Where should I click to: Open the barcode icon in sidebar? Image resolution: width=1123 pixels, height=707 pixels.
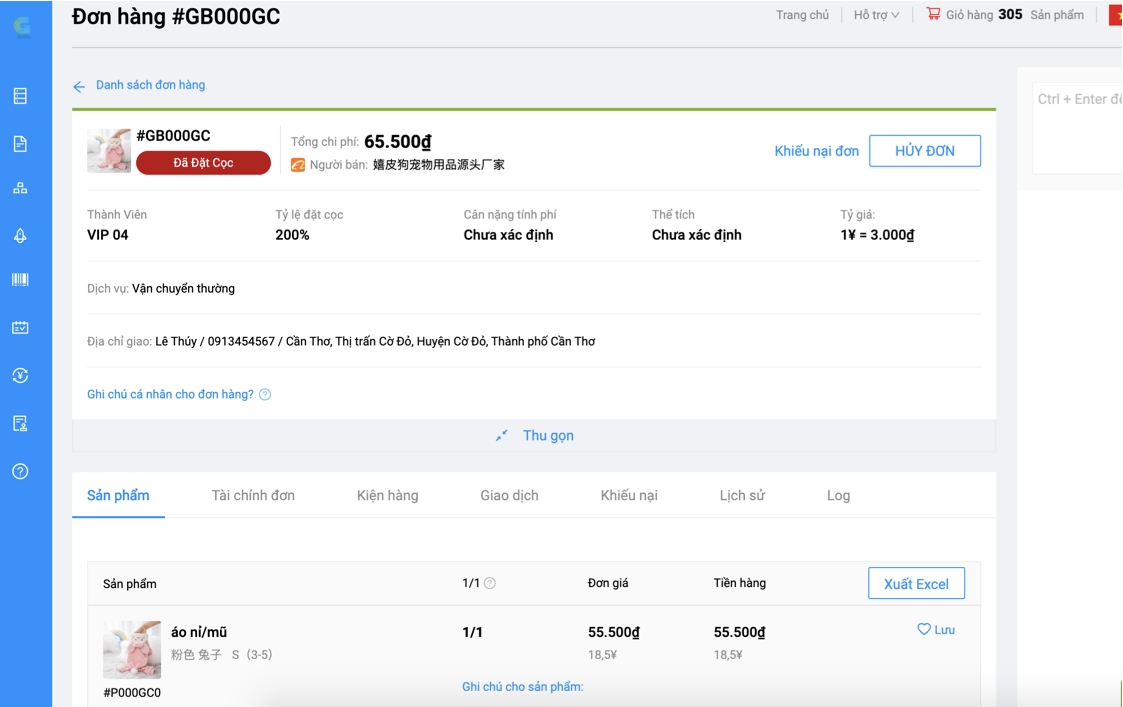click(x=20, y=280)
